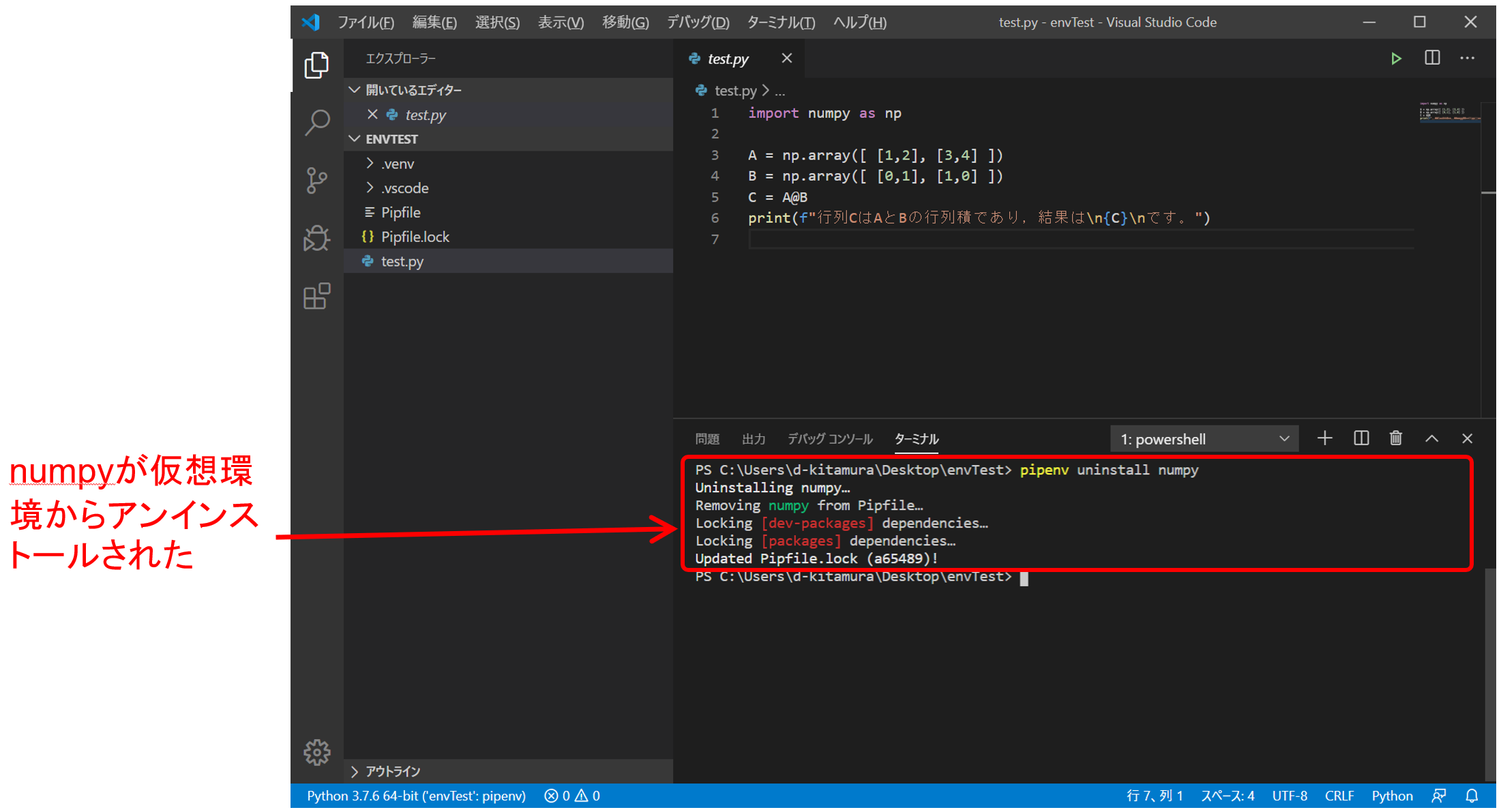This screenshot has height=812, width=1501.
Task: Open Pipfile in the explorer
Action: (400, 213)
